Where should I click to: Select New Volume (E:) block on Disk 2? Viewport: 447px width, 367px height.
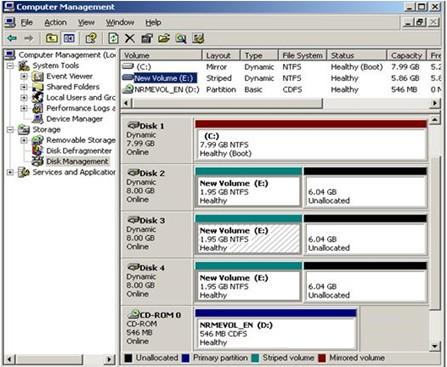(248, 192)
